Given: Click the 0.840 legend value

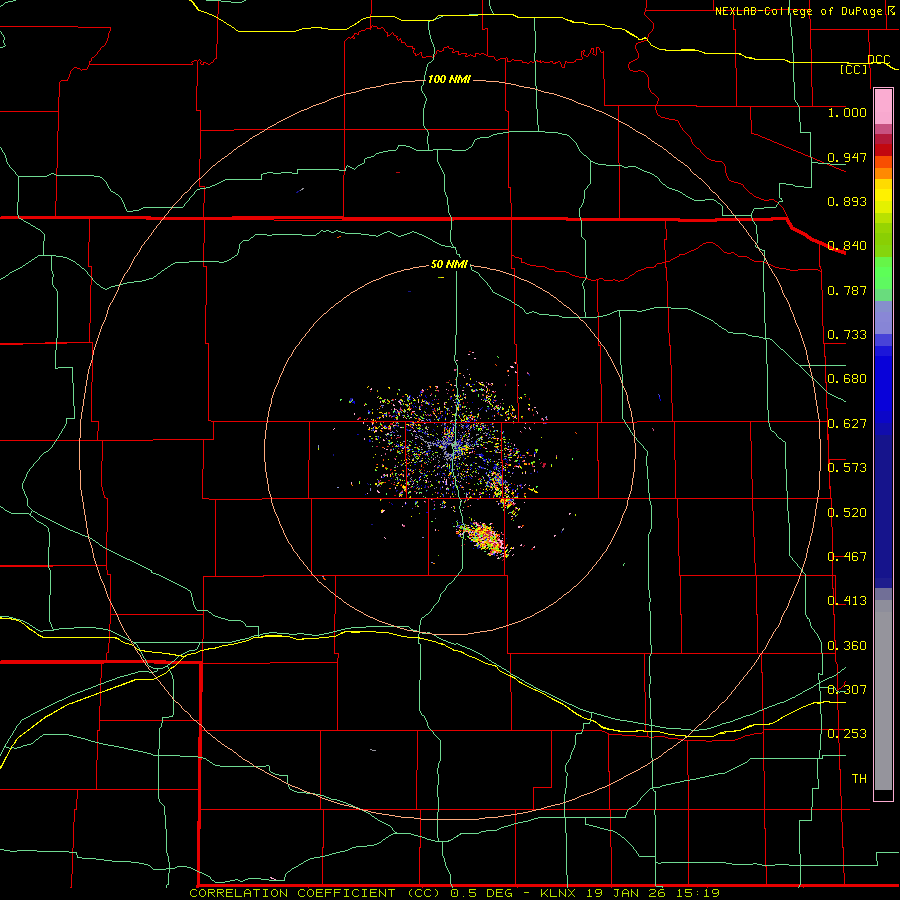Looking at the screenshot, I should coord(847,246).
